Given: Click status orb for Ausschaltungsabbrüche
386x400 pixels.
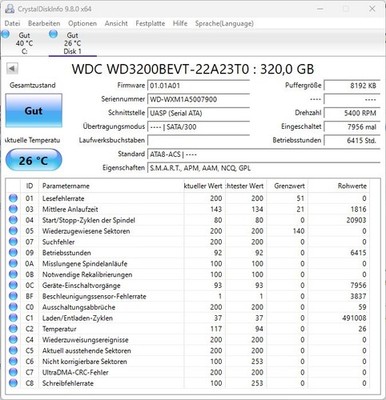Looking at the screenshot, I should click(x=13, y=307).
